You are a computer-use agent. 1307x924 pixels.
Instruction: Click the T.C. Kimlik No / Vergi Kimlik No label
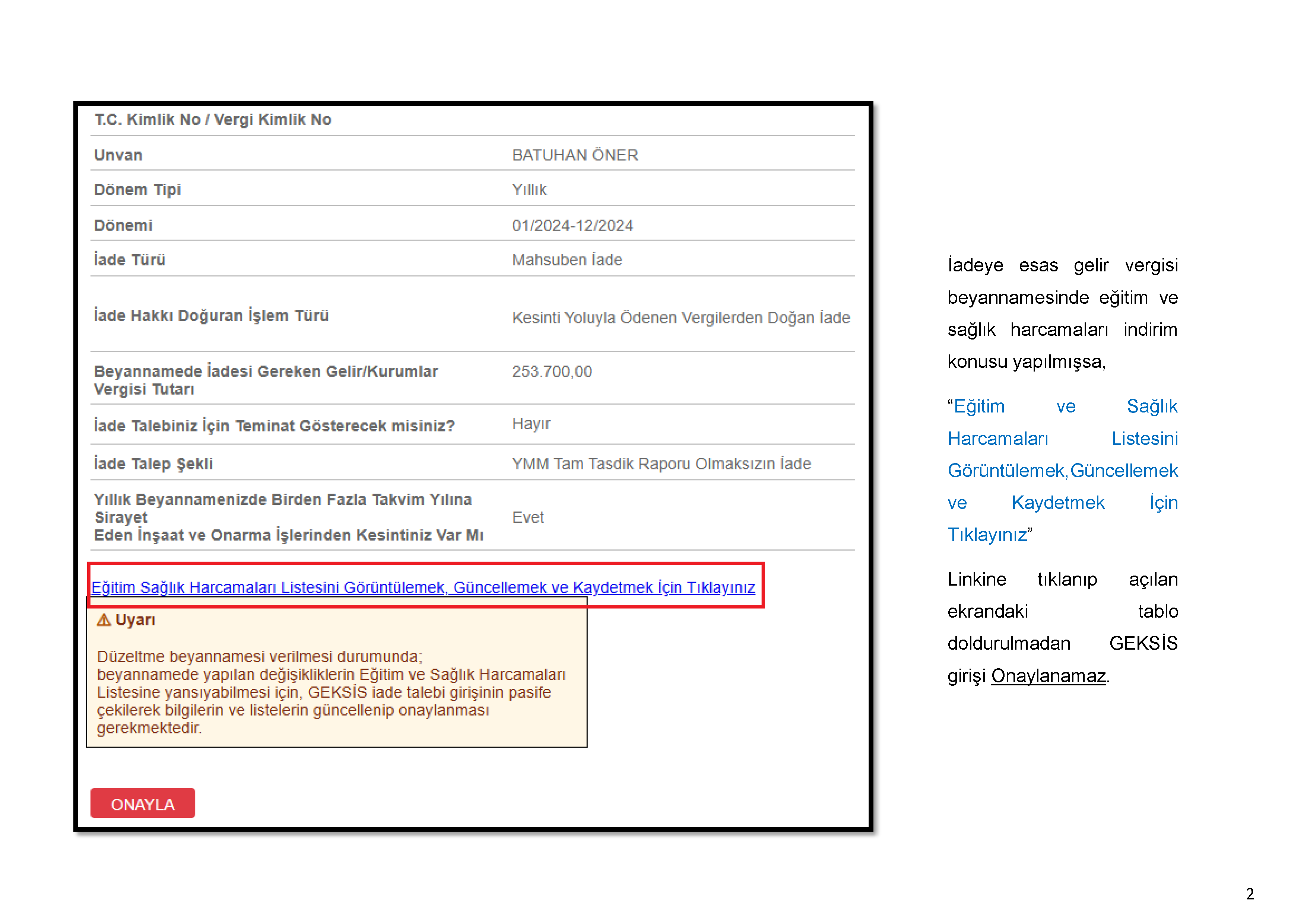point(213,120)
